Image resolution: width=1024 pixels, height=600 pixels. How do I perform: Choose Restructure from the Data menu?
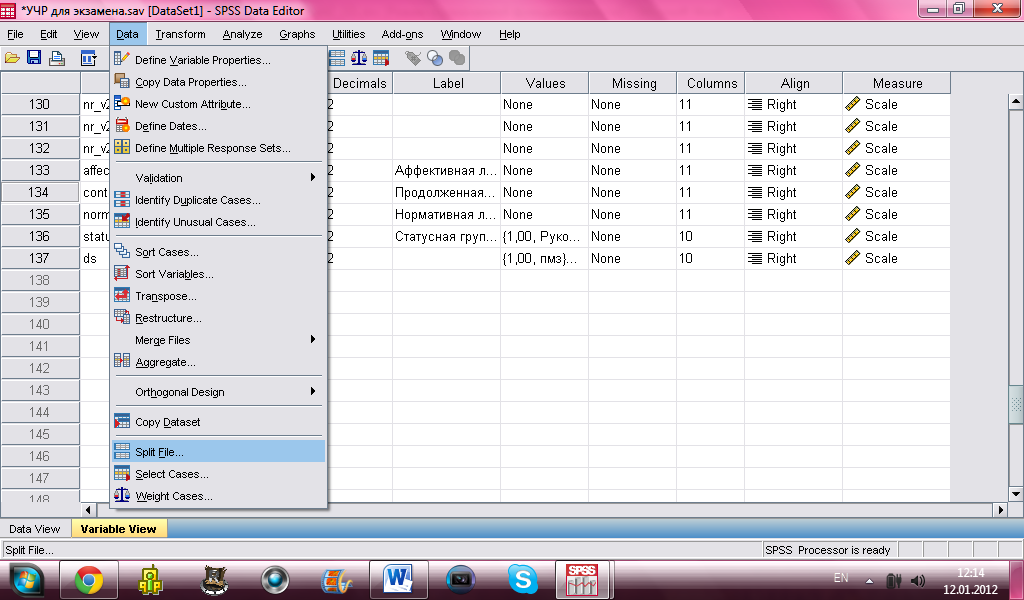218,318
